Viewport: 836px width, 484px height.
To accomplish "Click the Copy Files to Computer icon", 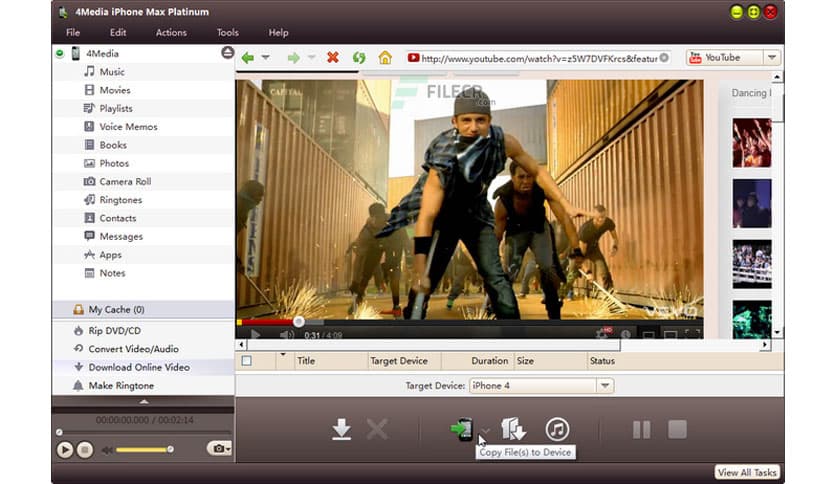I will [x=513, y=429].
